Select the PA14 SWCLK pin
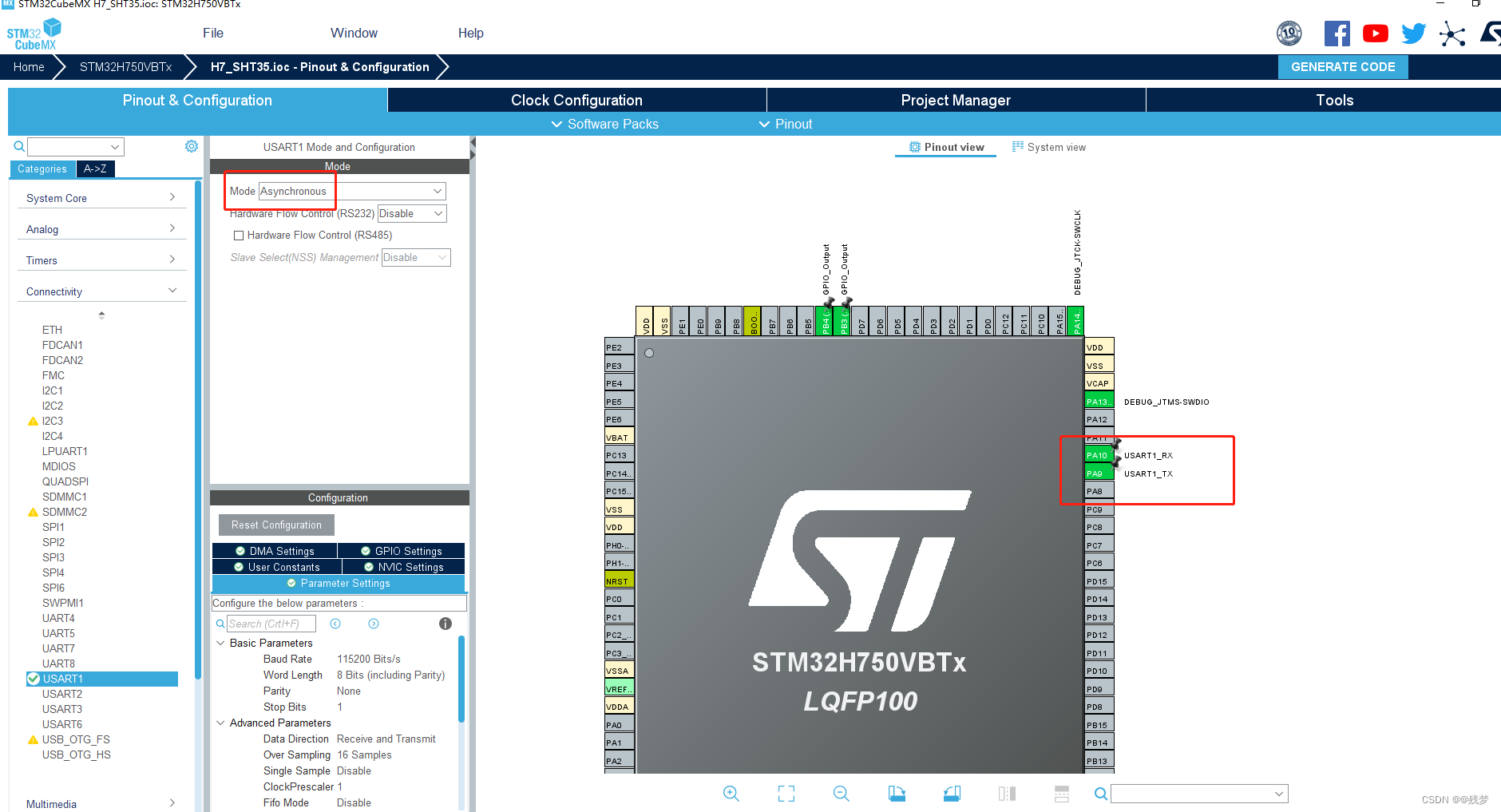 tap(1075, 321)
